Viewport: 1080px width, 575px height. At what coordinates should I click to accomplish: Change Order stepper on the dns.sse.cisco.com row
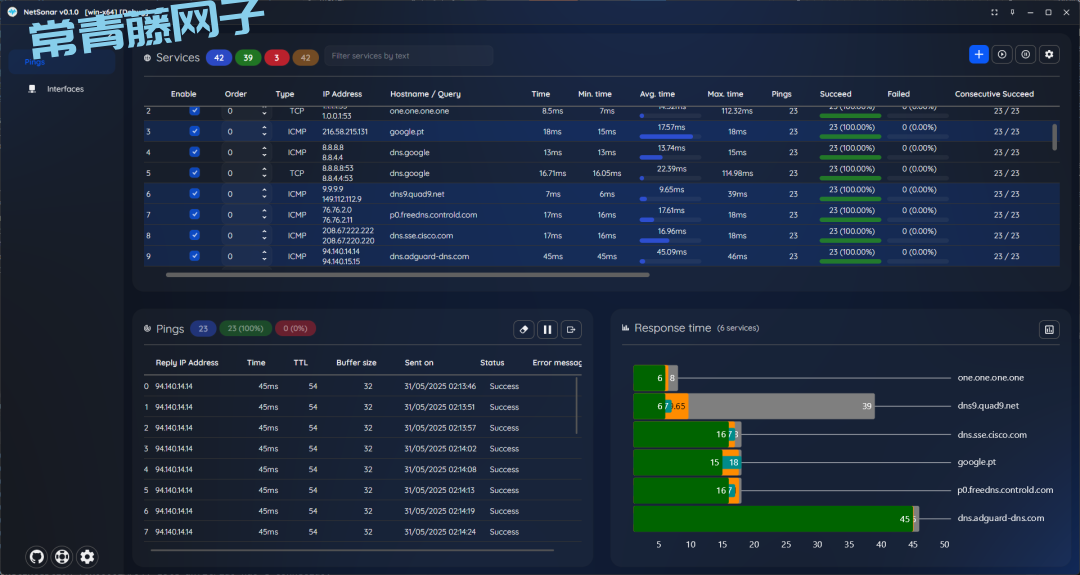264,236
